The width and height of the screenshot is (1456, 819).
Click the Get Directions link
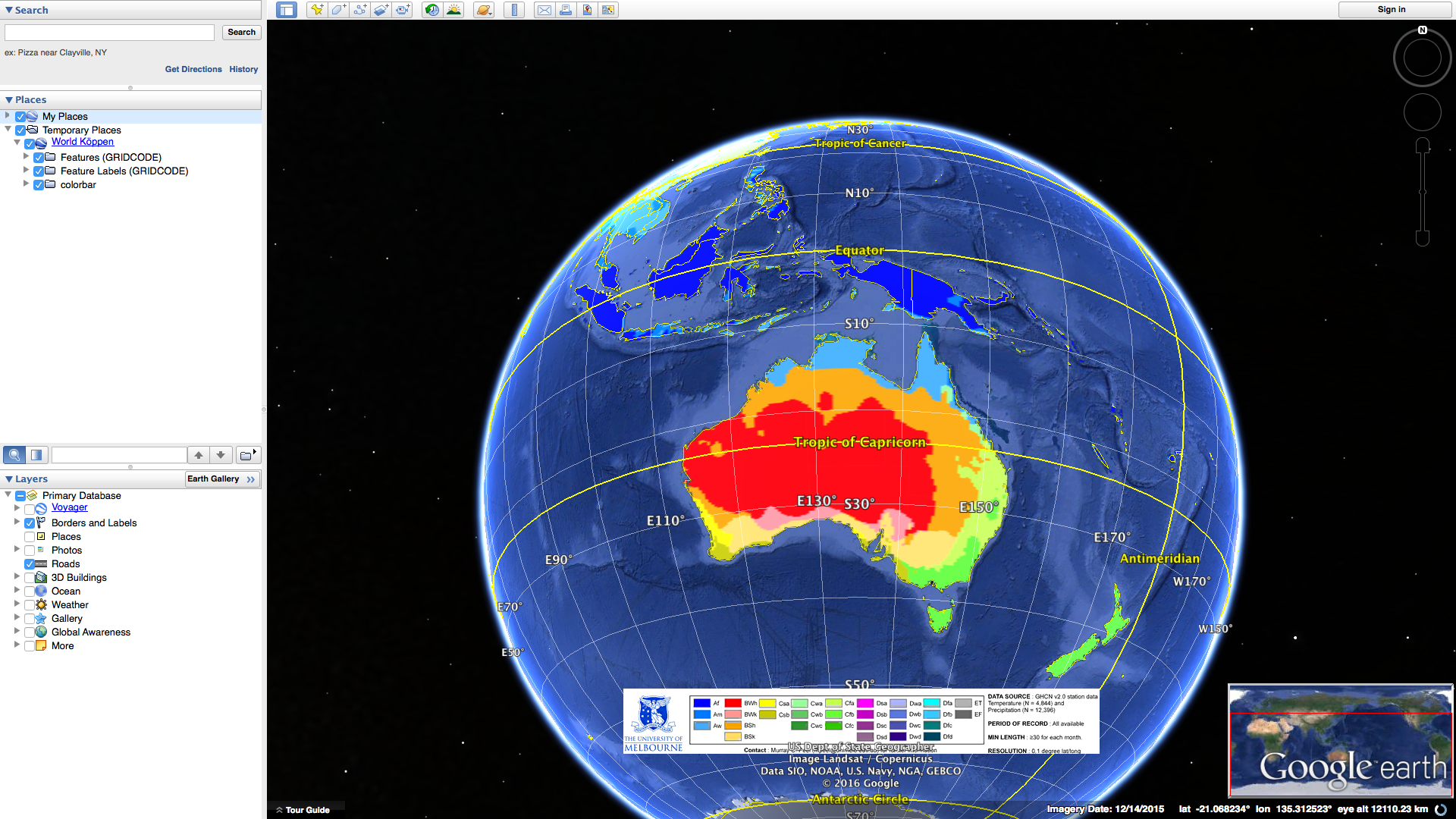(193, 69)
